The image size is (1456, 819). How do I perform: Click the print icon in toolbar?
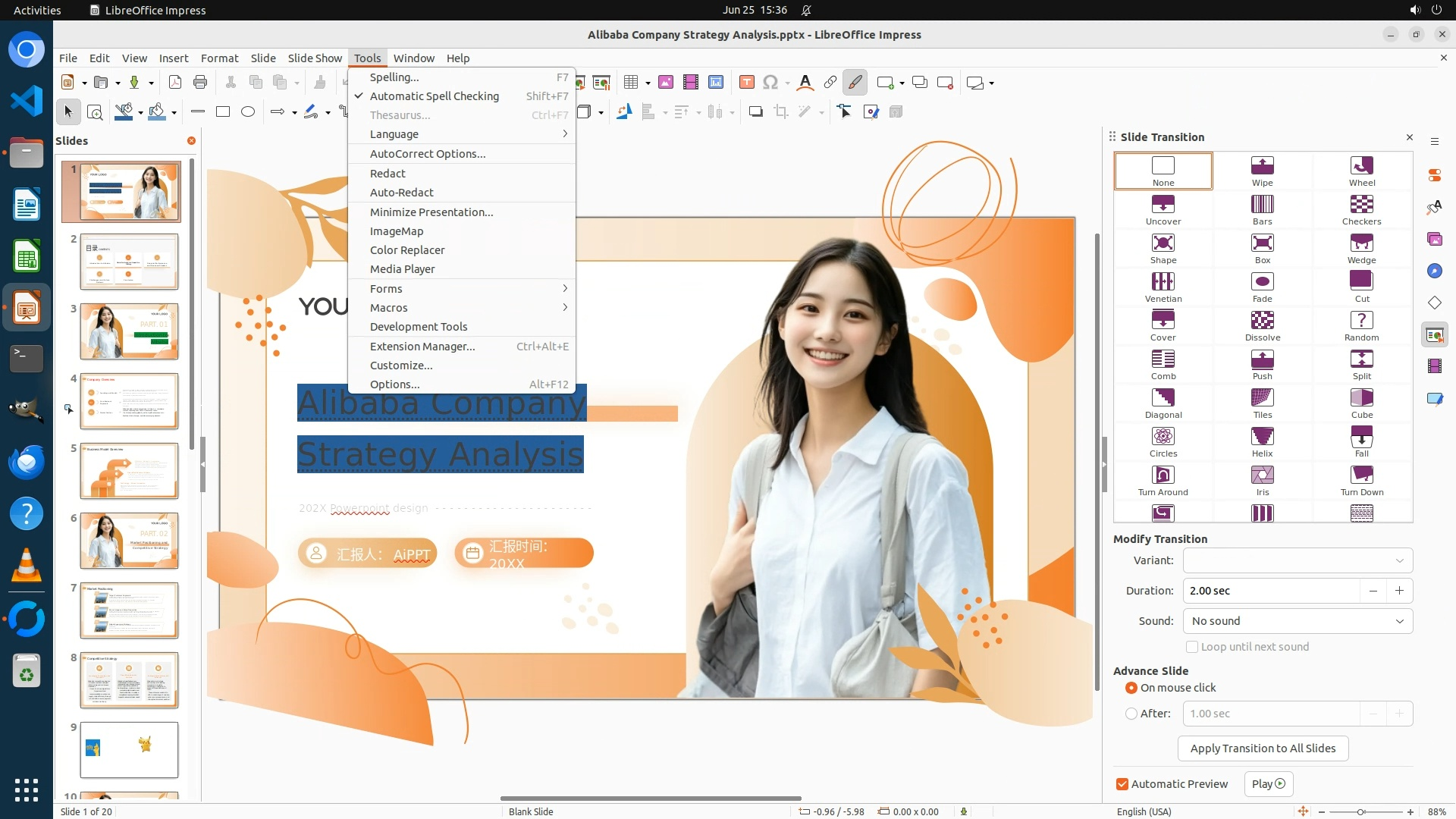point(200,83)
